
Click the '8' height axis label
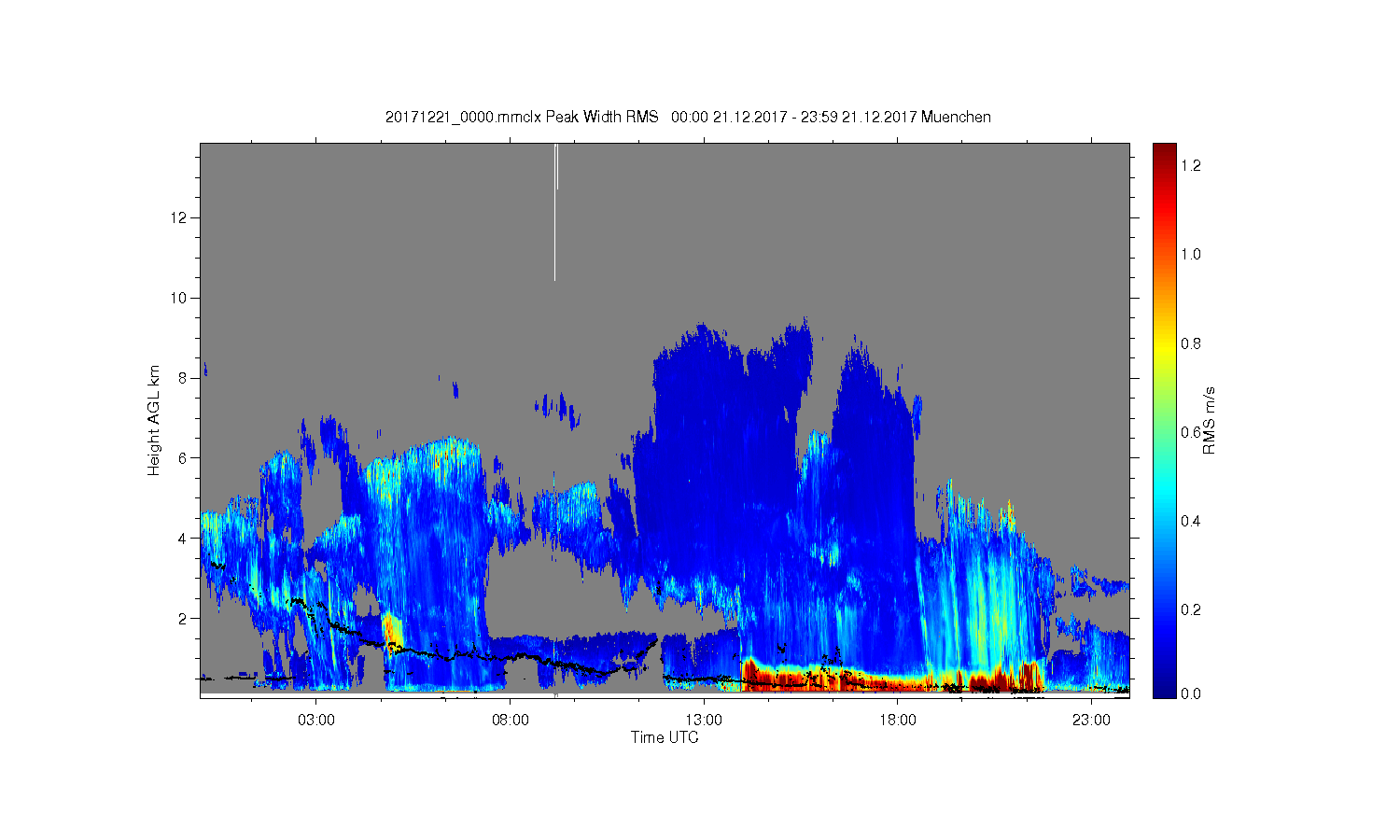(184, 378)
